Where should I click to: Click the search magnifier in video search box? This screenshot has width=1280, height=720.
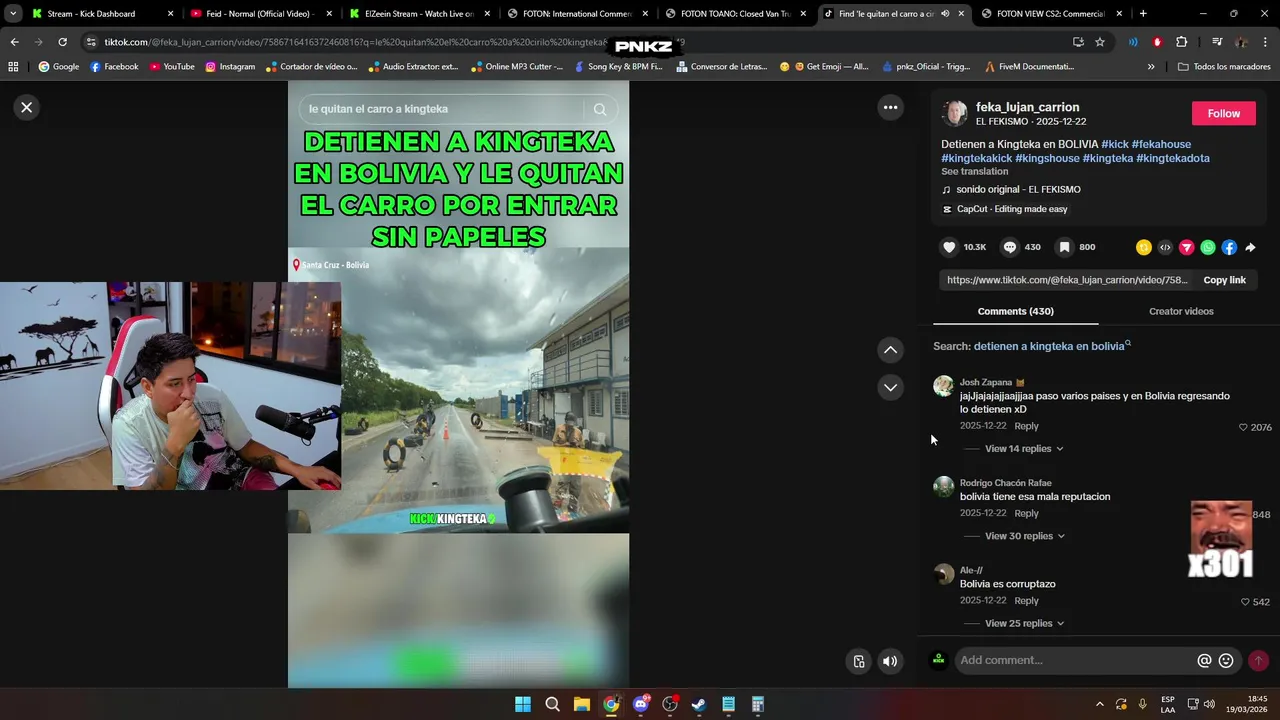click(600, 109)
